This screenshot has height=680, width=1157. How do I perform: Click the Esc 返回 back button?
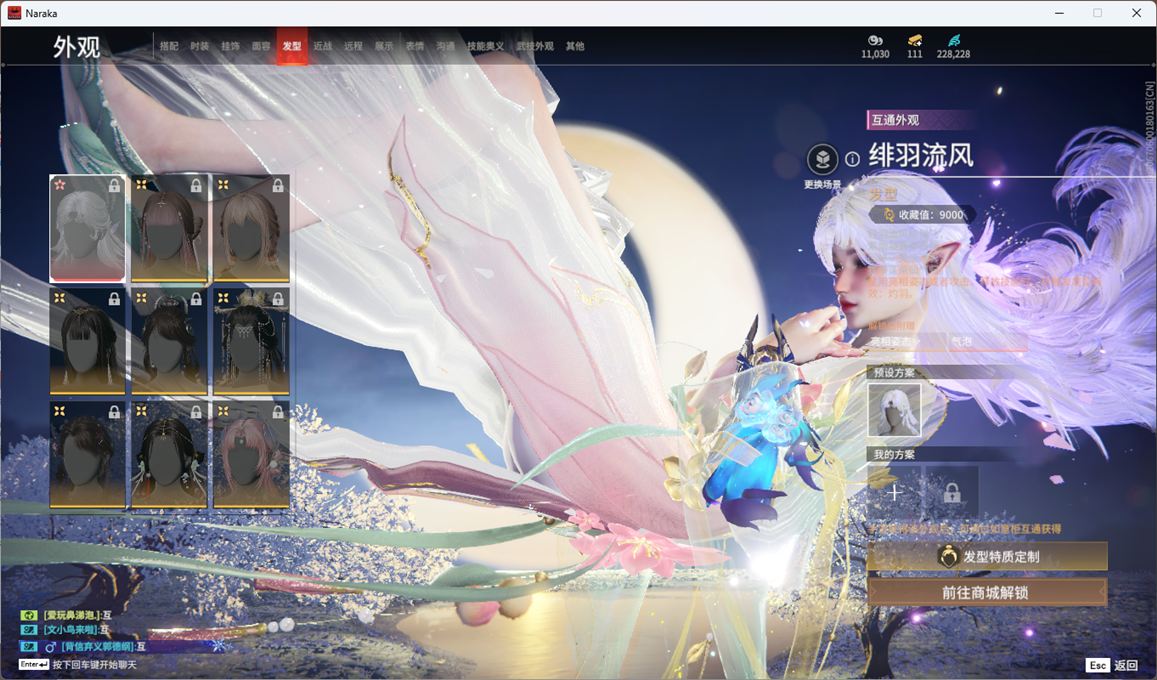coord(1113,665)
